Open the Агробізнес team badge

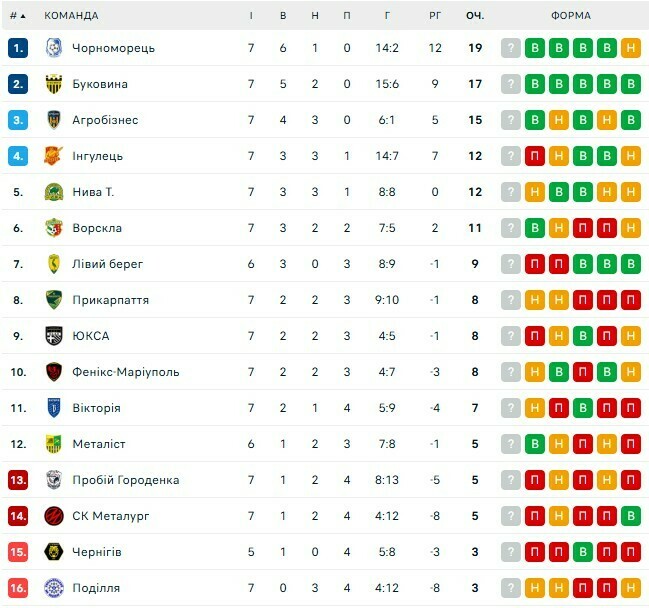[54, 120]
